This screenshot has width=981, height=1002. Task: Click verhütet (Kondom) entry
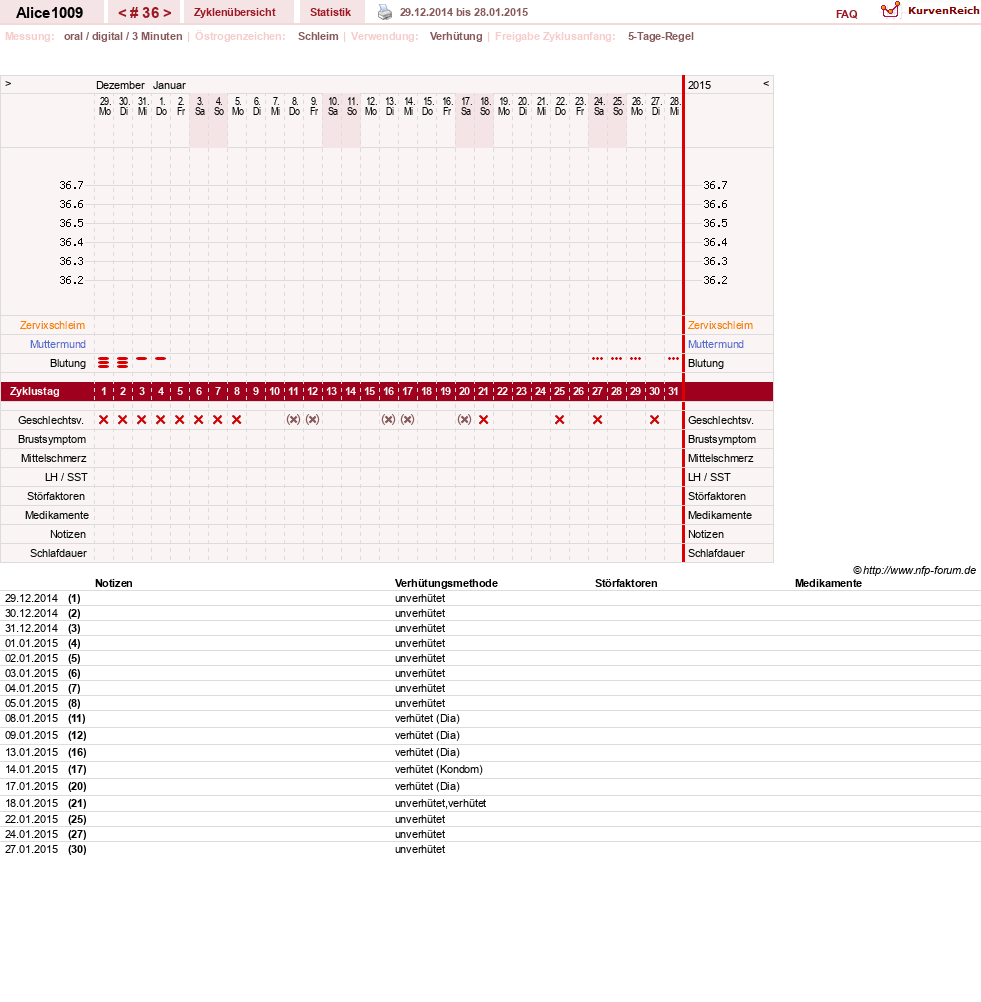point(438,769)
